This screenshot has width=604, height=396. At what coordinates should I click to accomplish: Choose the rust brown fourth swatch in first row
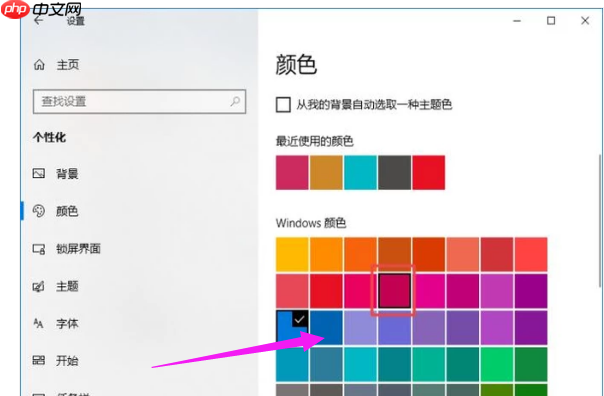click(x=394, y=255)
